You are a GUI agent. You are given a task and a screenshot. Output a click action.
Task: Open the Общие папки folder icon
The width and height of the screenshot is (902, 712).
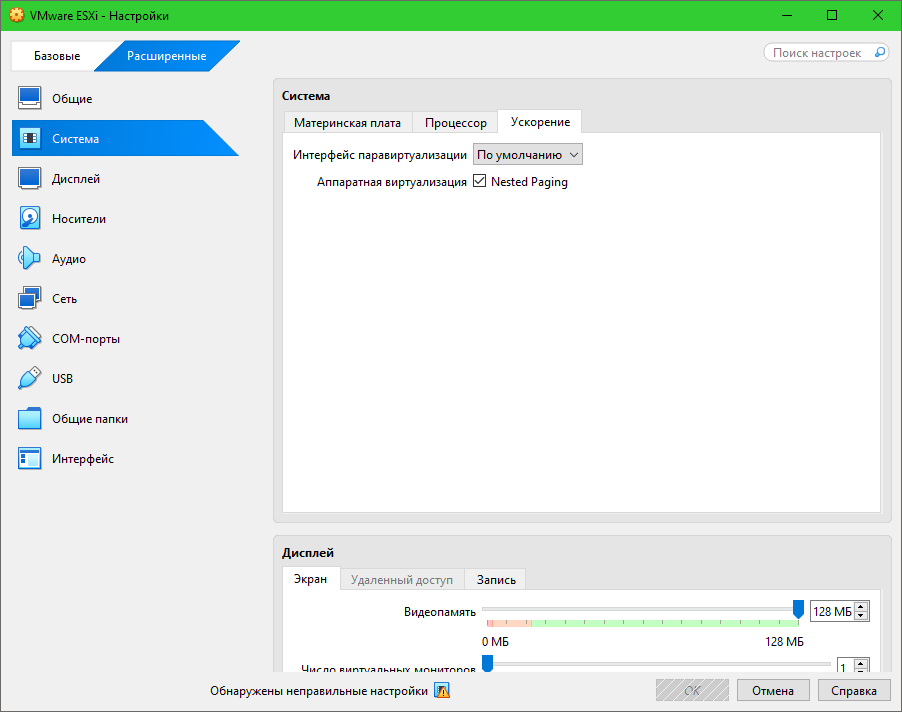pos(30,418)
